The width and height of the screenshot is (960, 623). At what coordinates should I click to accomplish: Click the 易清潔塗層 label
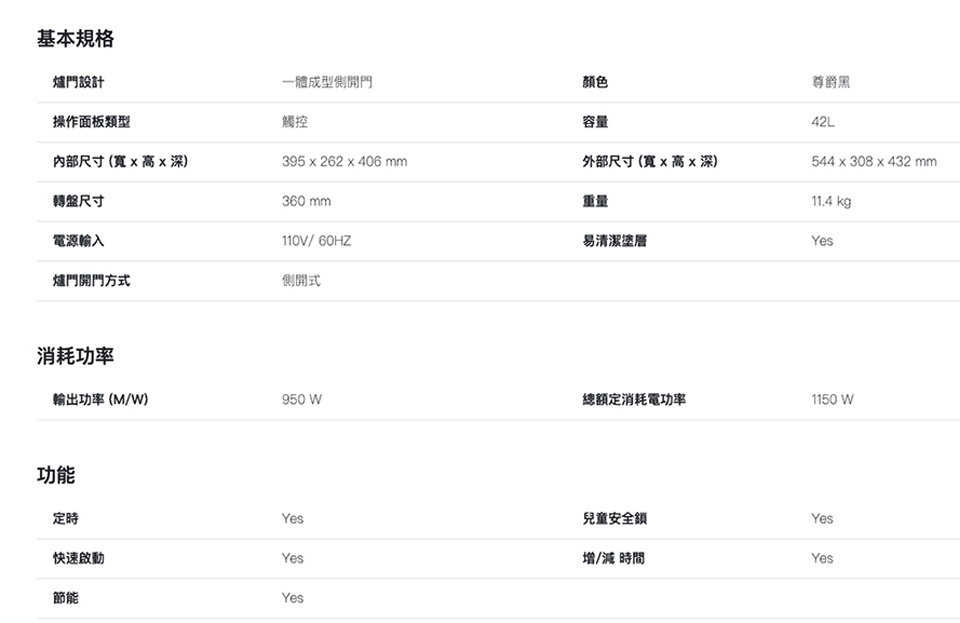[614, 241]
